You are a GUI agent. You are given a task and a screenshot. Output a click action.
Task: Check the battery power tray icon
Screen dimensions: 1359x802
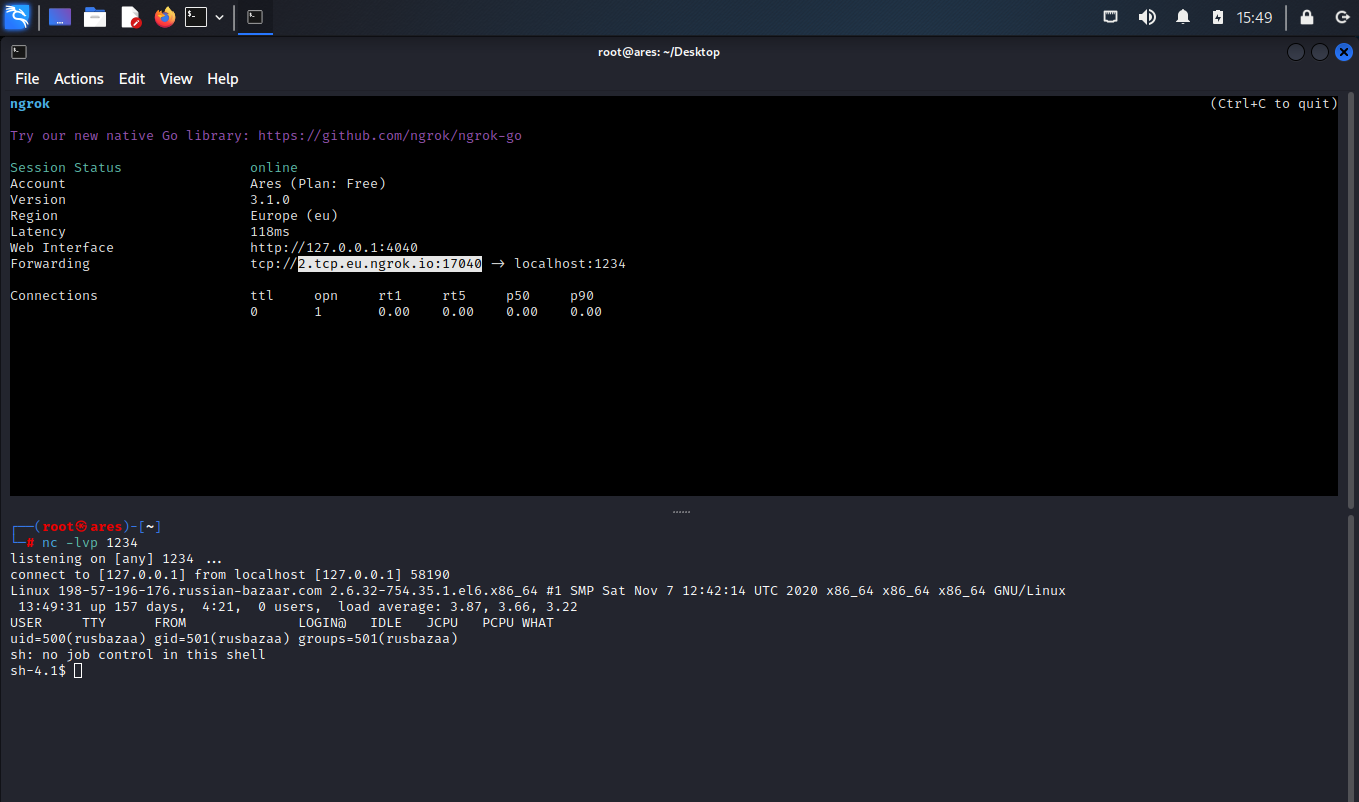click(1217, 17)
